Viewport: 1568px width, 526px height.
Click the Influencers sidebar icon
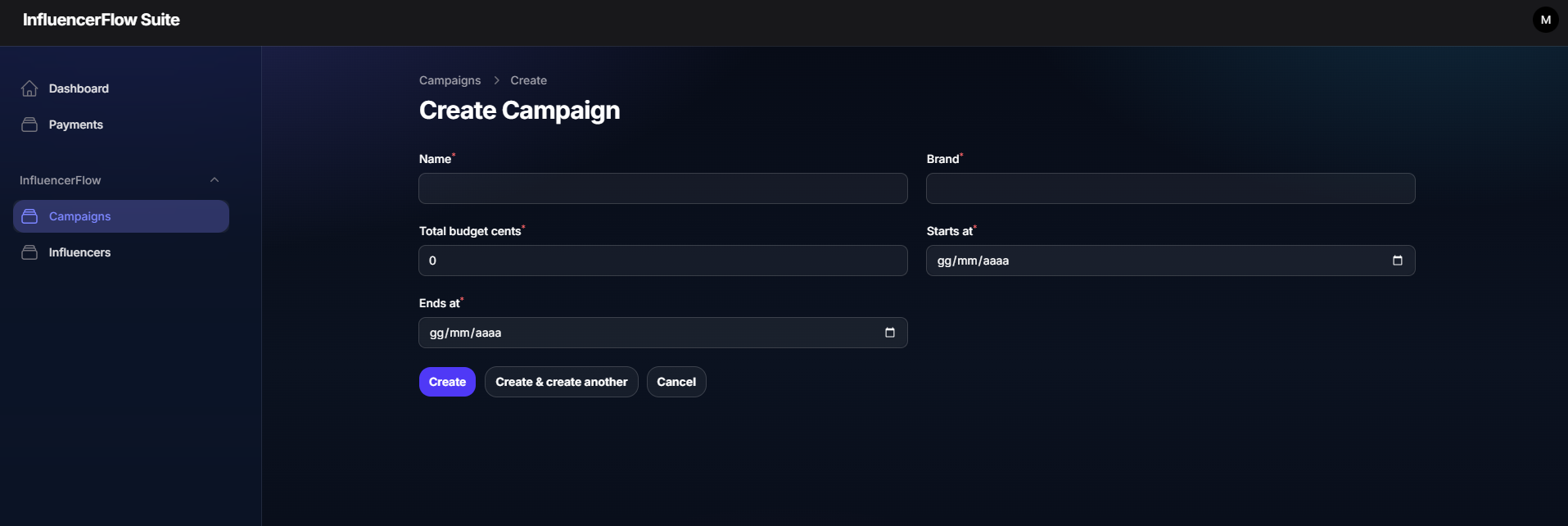tap(29, 252)
